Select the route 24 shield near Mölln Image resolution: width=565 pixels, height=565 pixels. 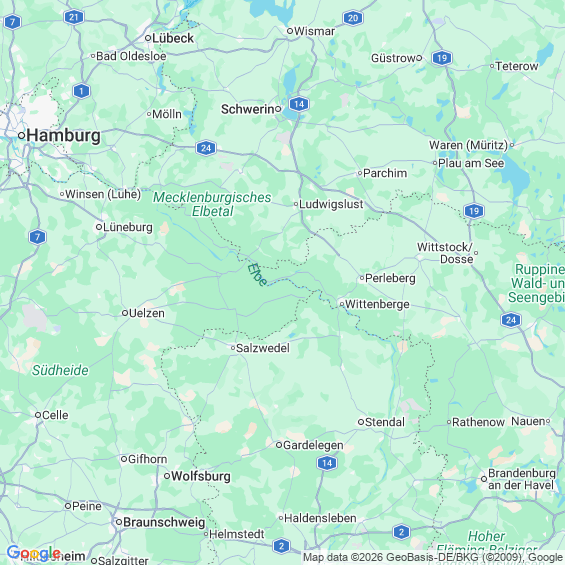(x=206, y=148)
